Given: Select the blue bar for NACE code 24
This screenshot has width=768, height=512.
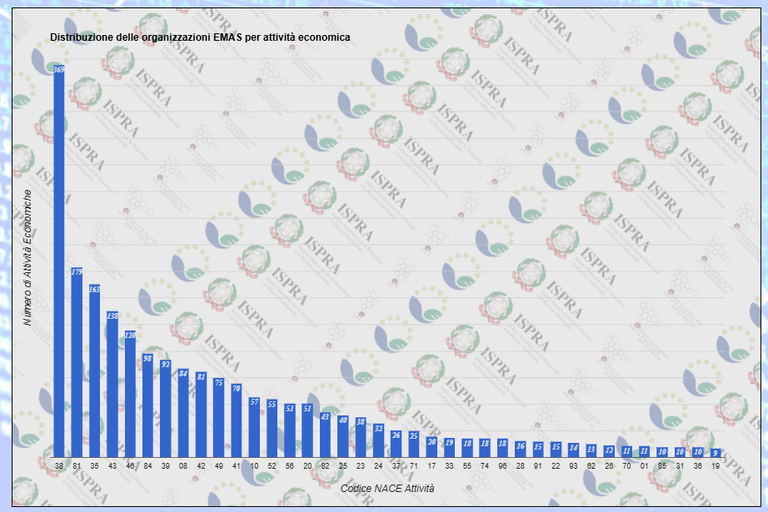Looking at the screenshot, I should coord(378,440).
